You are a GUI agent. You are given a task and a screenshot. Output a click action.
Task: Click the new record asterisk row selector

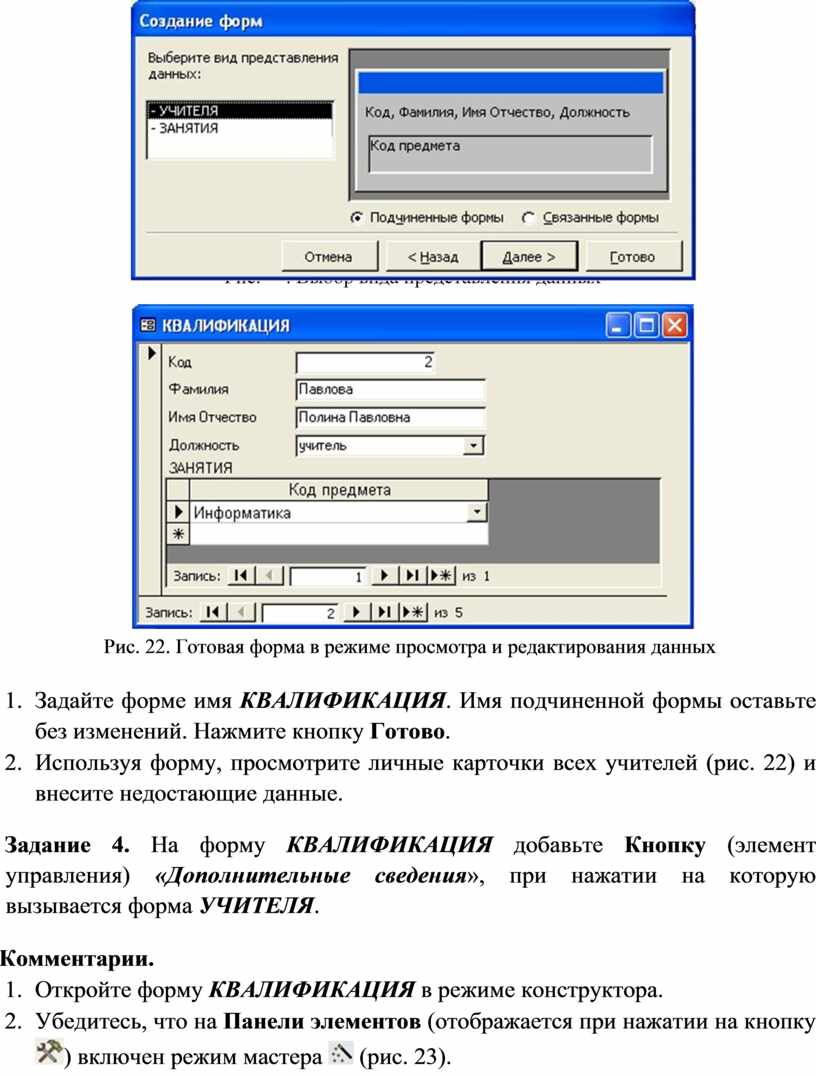point(178,534)
